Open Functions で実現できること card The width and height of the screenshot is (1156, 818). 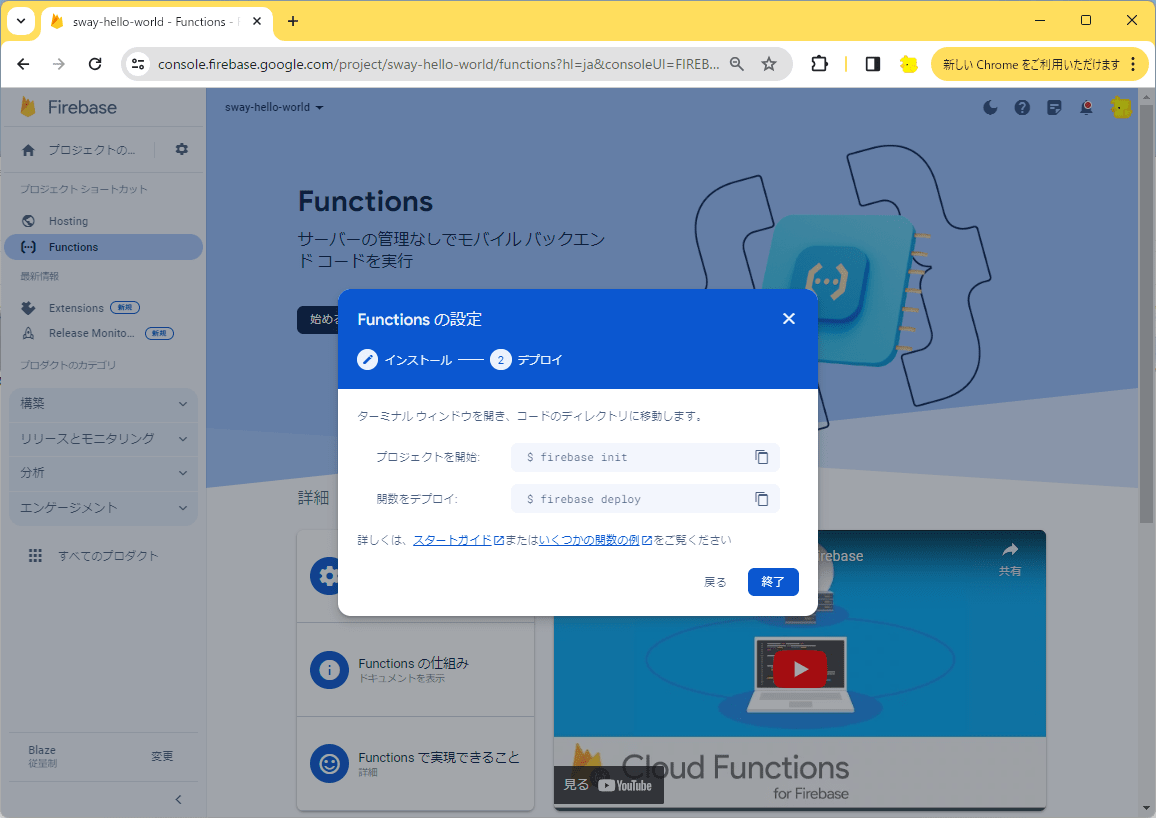pyautogui.click(x=415, y=763)
